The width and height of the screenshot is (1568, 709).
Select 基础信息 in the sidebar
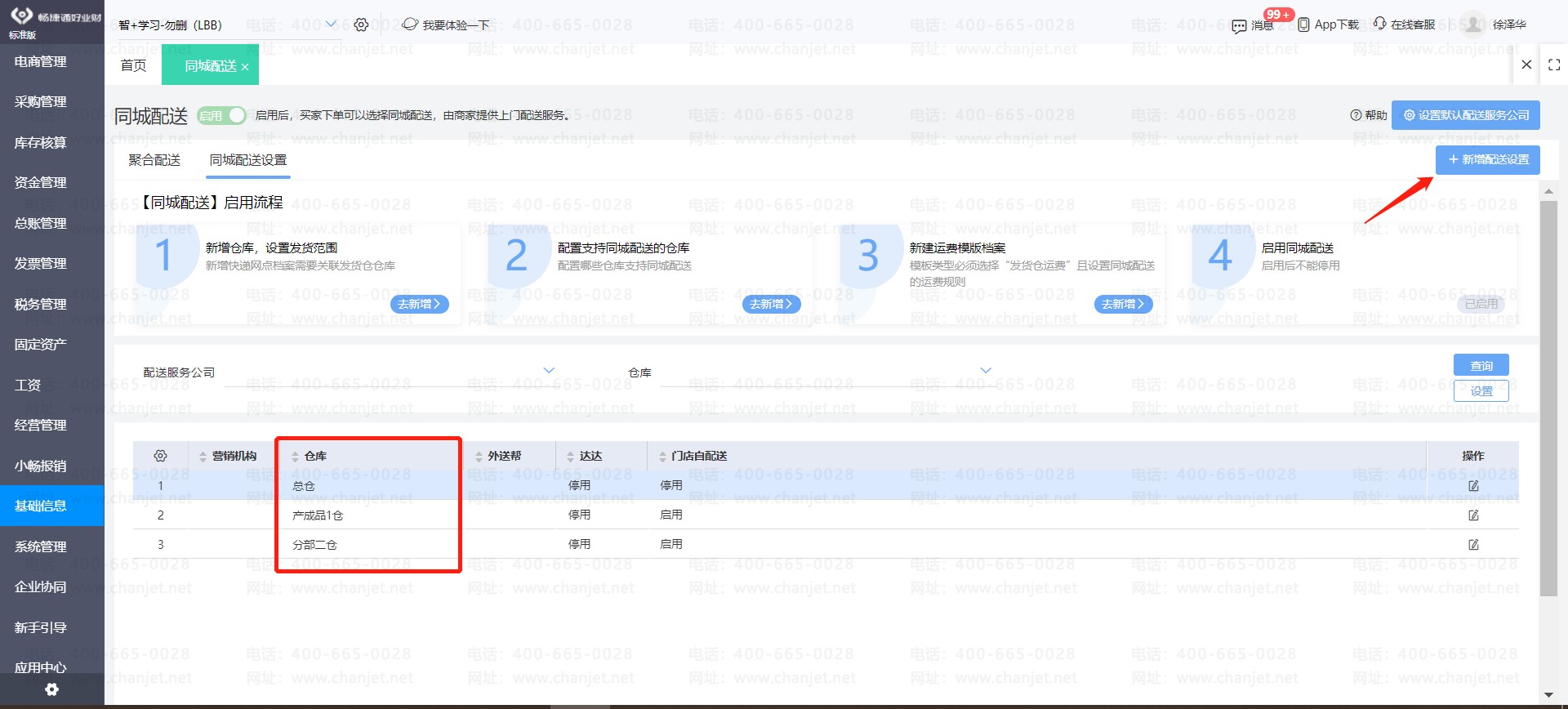click(x=52, y=506)
